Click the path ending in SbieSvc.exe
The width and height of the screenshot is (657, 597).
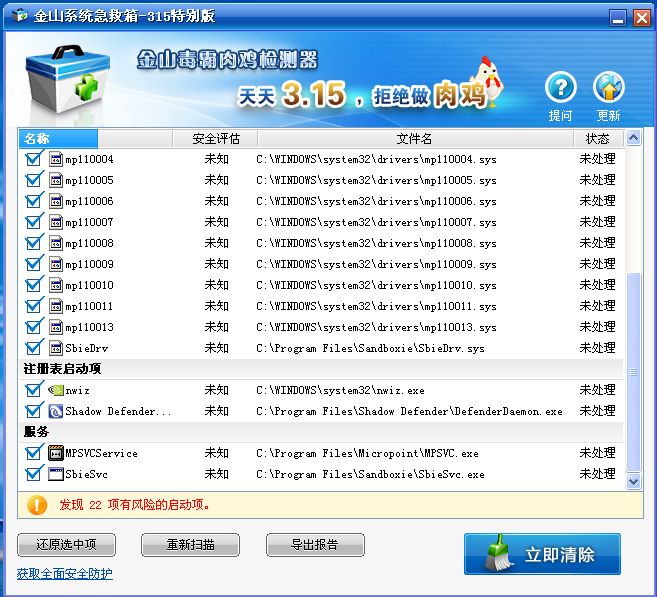tap(370, 474)
